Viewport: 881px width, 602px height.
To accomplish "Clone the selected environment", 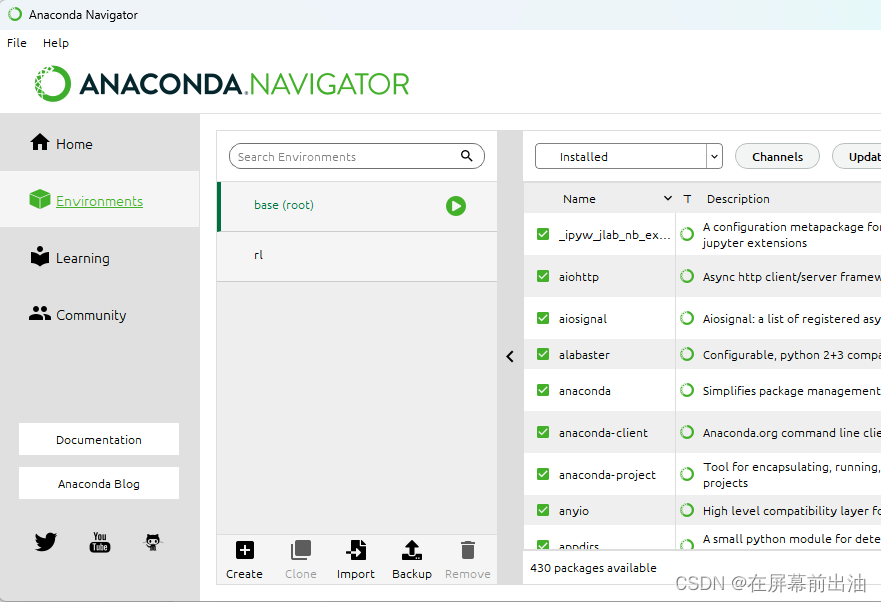I will point(301,559).
